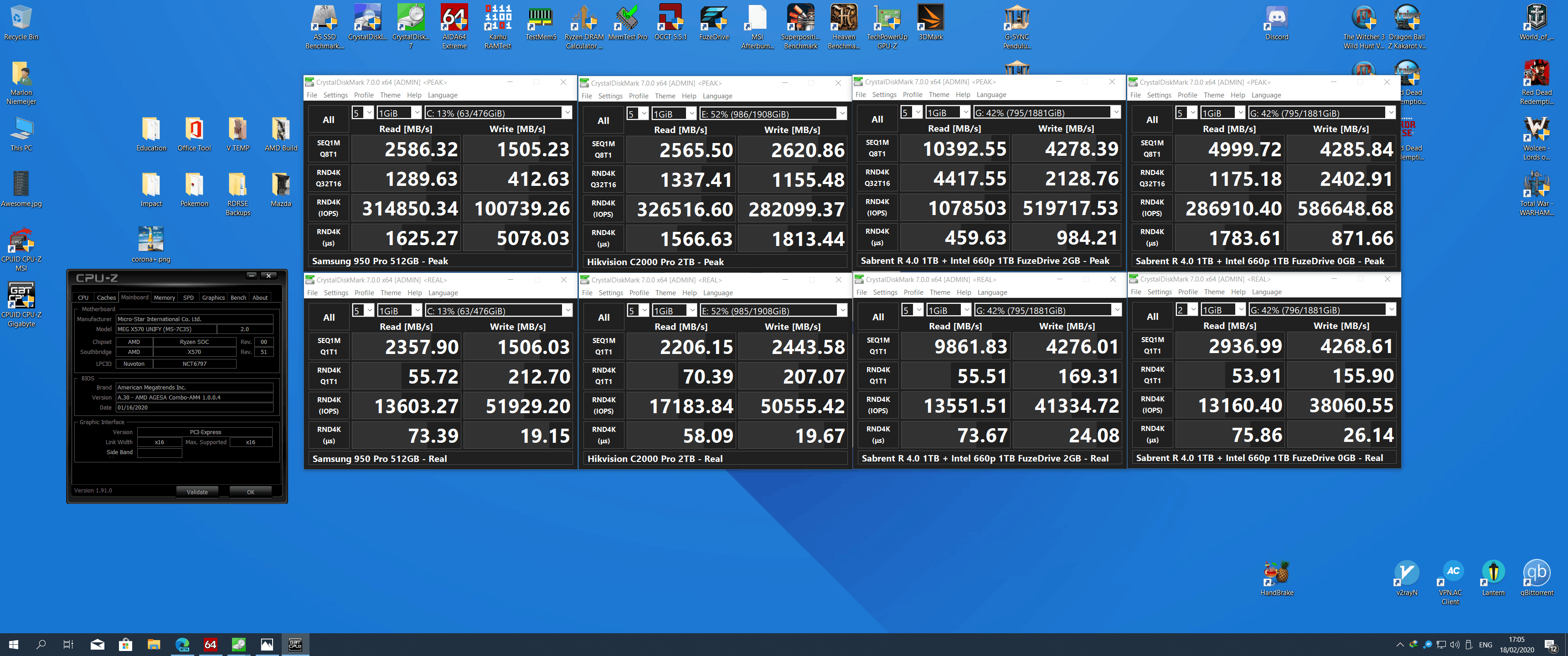Open Karhu RAMTest desktop icon
The image size is (1568, 656).
497,18
